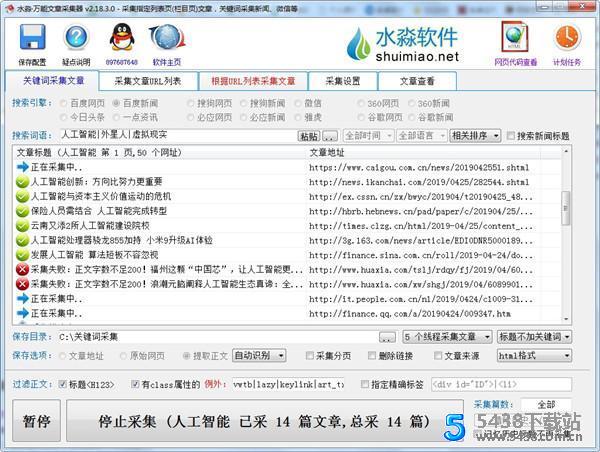Screen dimensions: 600x452
Task: Click the 粘贴 button
Action: pyautogui.click(x=308, y=136)
